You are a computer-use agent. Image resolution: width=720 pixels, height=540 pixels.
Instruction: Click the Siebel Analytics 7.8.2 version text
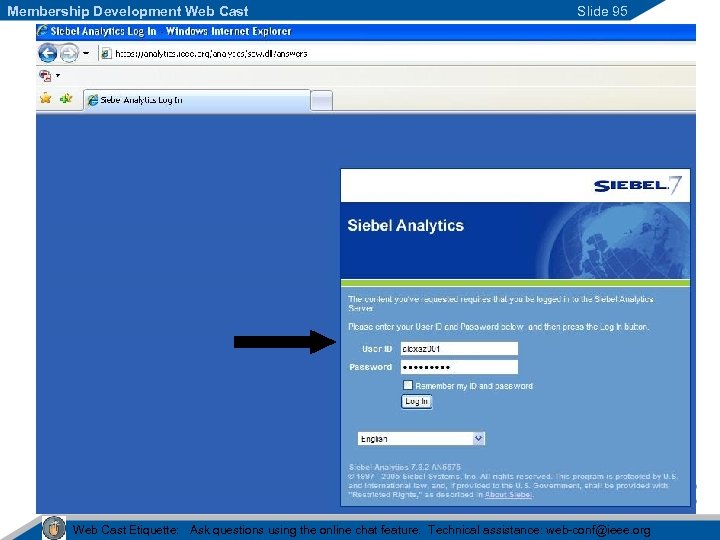405,467
